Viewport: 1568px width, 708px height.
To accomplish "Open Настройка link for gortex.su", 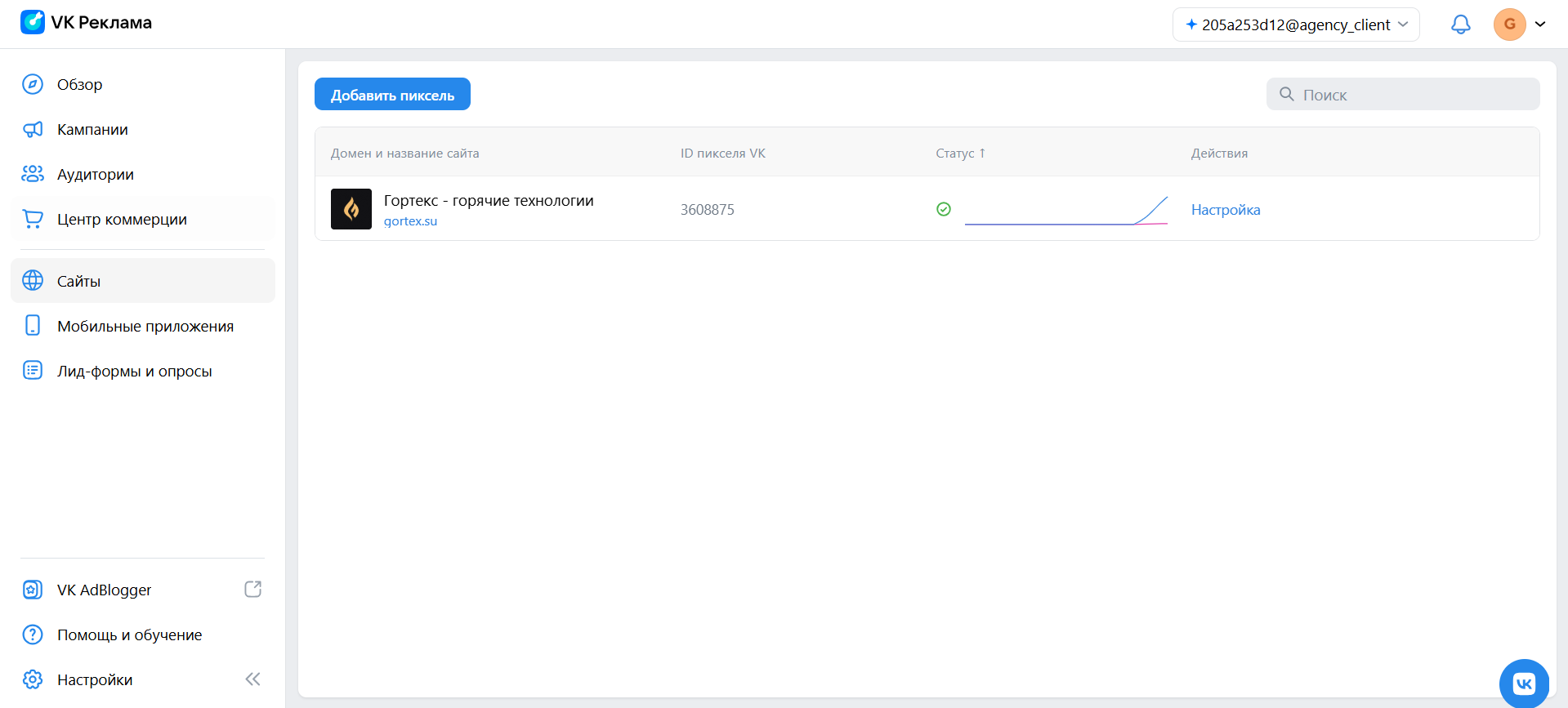I will click(x=1226, y=210).
